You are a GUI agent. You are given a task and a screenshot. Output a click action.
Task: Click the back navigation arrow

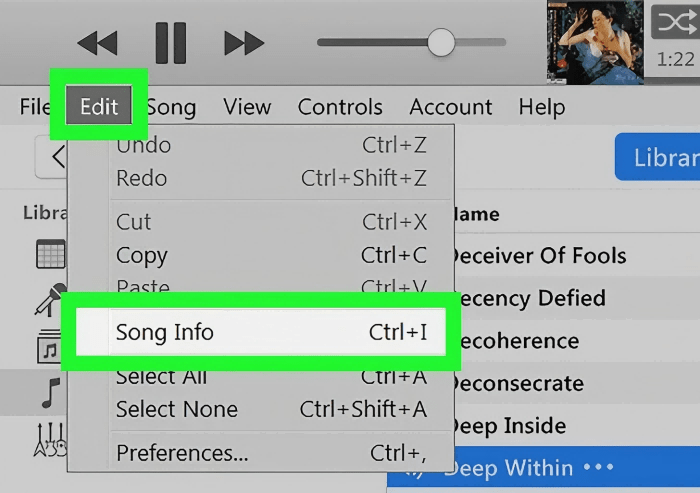(54, 157)
